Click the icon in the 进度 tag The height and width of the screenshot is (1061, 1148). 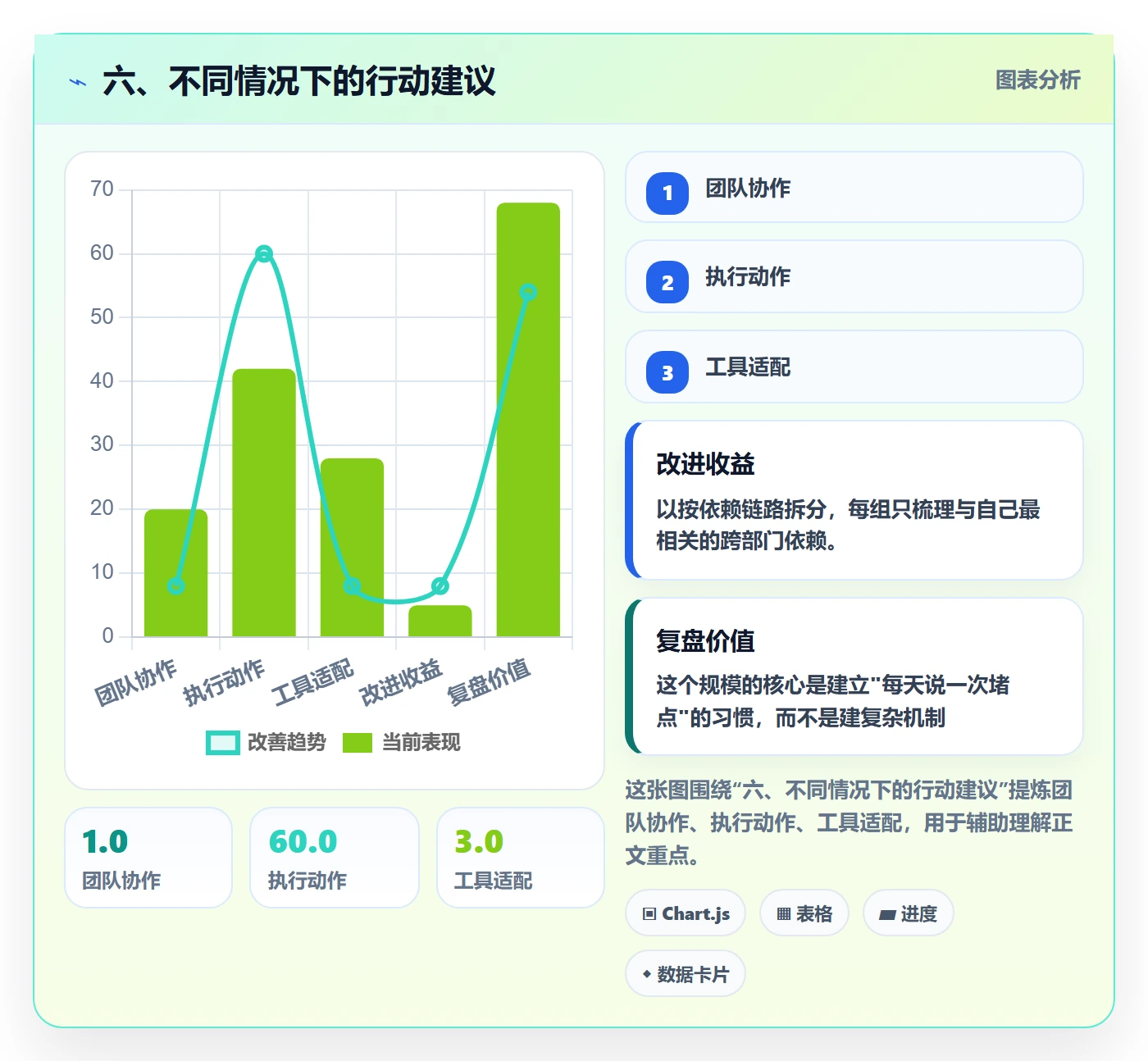(x=887, y=914)
